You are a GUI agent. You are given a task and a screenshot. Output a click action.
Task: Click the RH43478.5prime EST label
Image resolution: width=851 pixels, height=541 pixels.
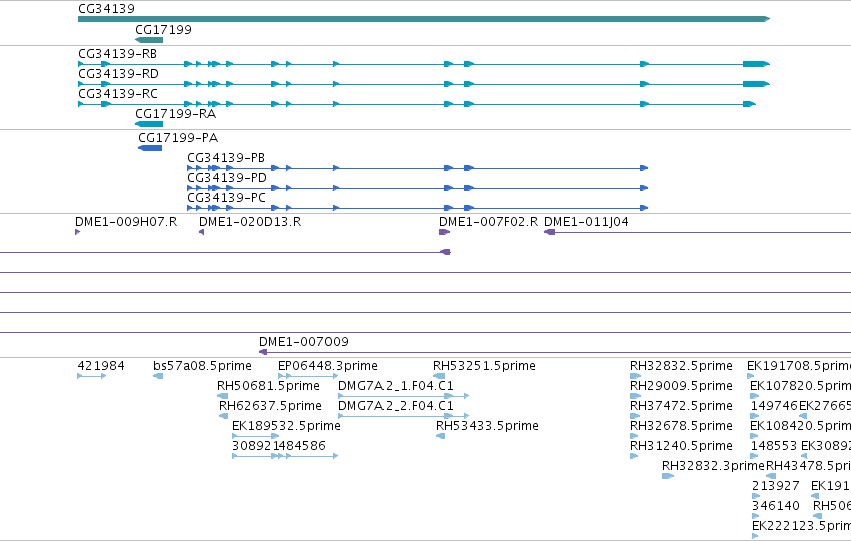pyautogui.click(x=808, y=466)
